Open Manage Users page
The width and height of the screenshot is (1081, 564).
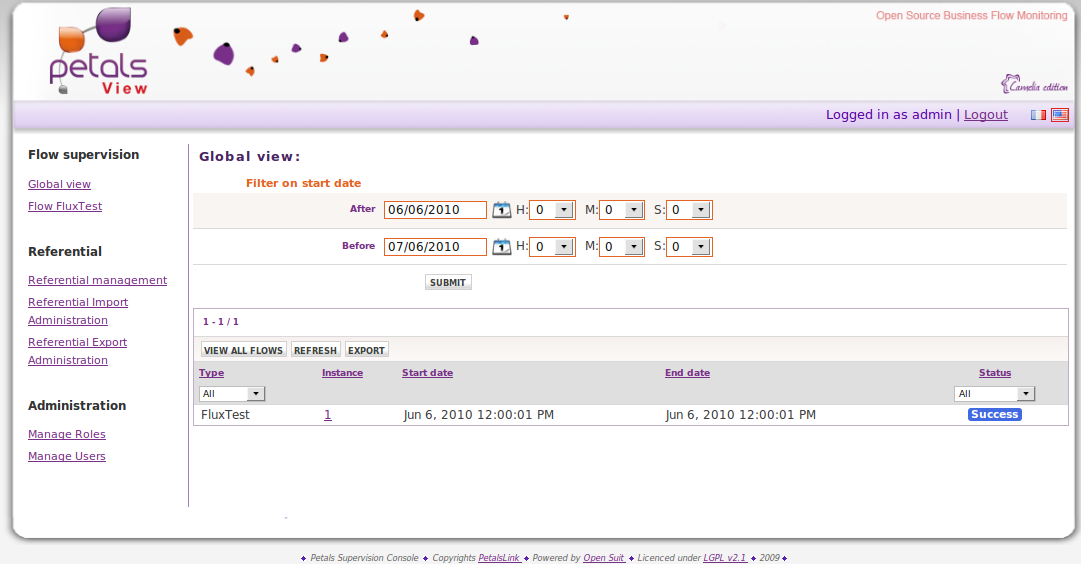coord(66,456)
